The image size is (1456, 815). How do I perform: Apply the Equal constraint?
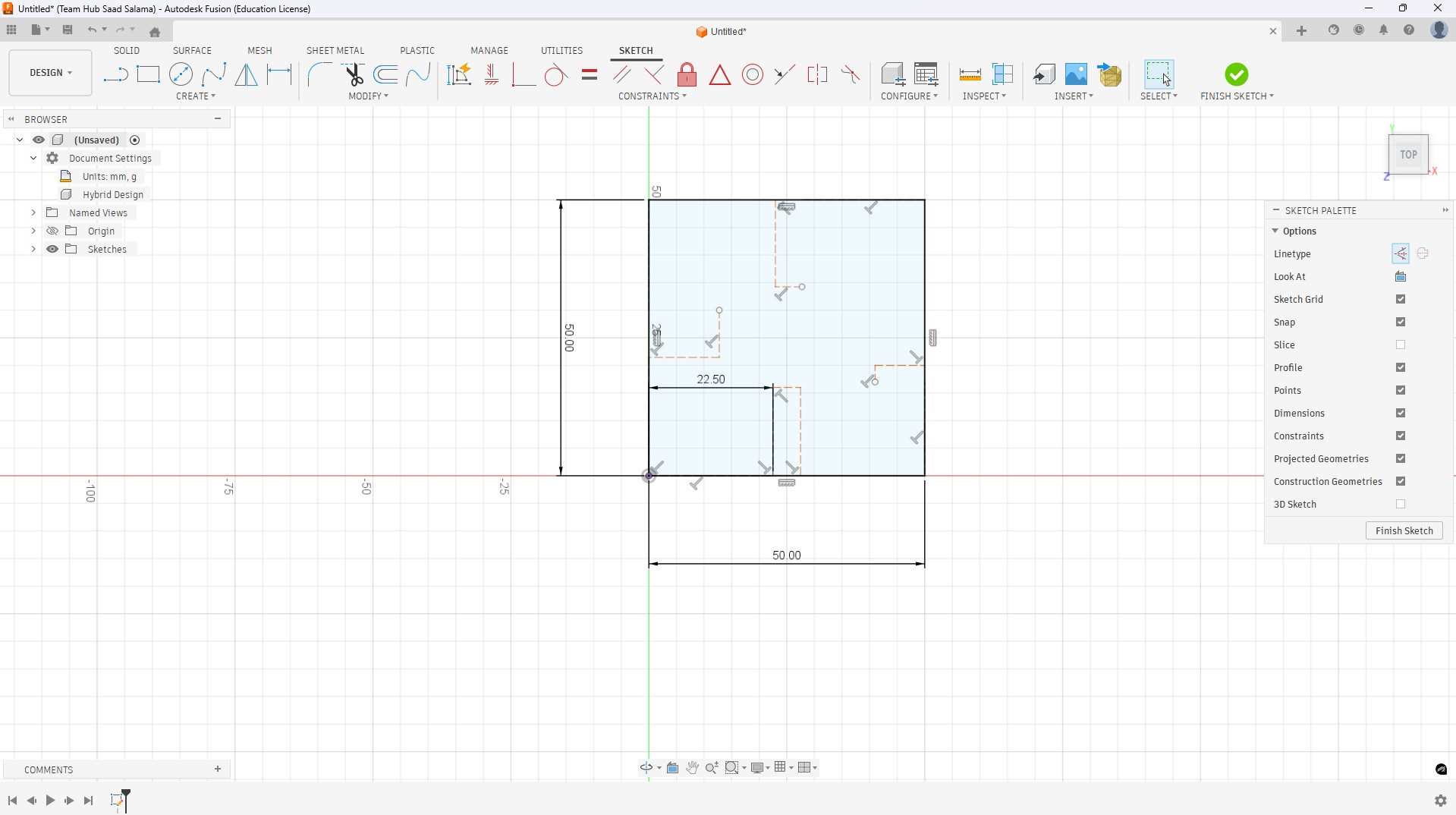[590, 74]
